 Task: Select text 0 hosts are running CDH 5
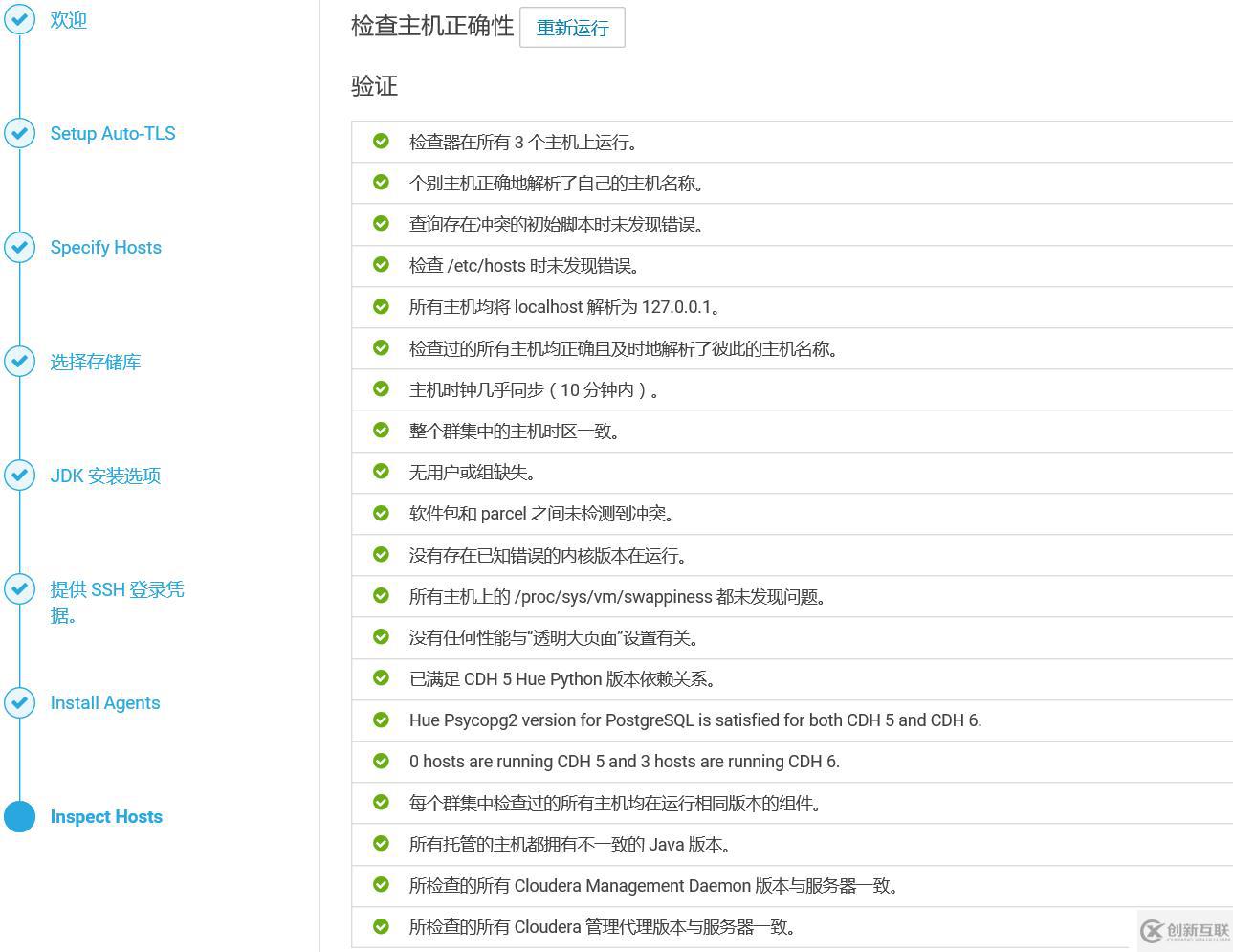(x=625, y=762)
